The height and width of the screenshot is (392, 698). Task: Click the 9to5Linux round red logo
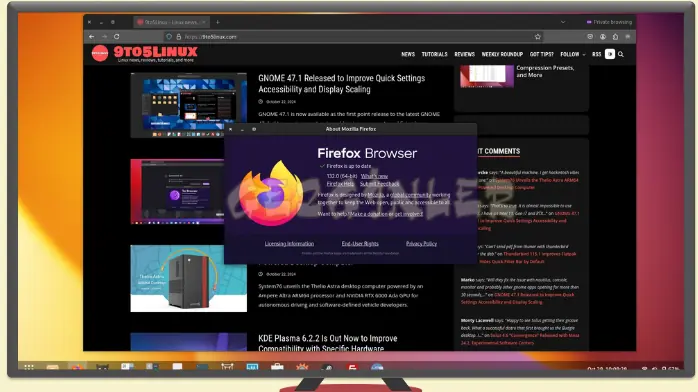click(x=100, y=53)
